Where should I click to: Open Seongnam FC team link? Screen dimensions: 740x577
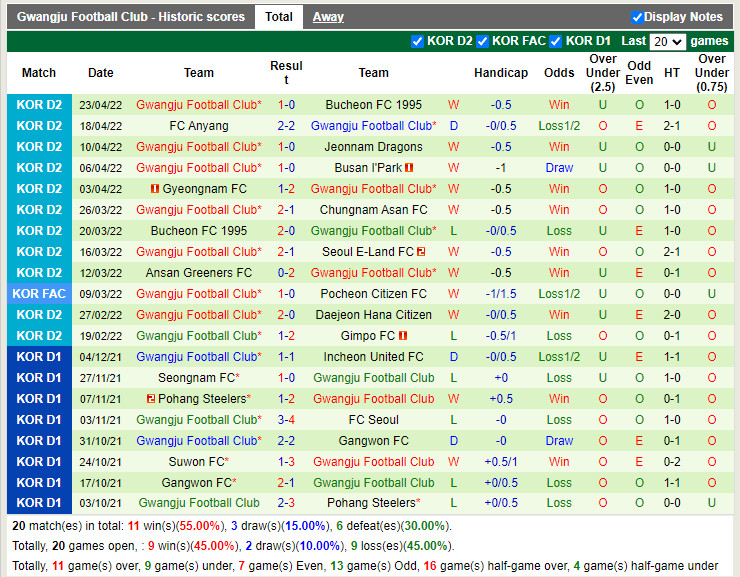click(196, 377)
